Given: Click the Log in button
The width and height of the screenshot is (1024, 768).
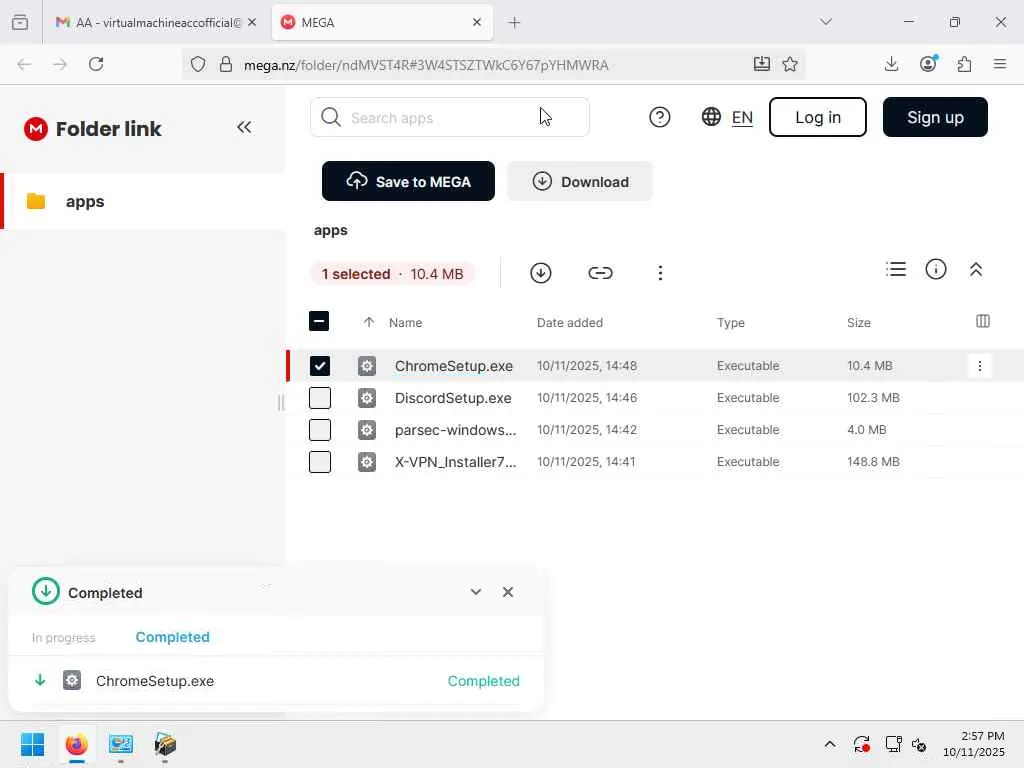Looking at the screenshot, I should click(x=818, y=117).
